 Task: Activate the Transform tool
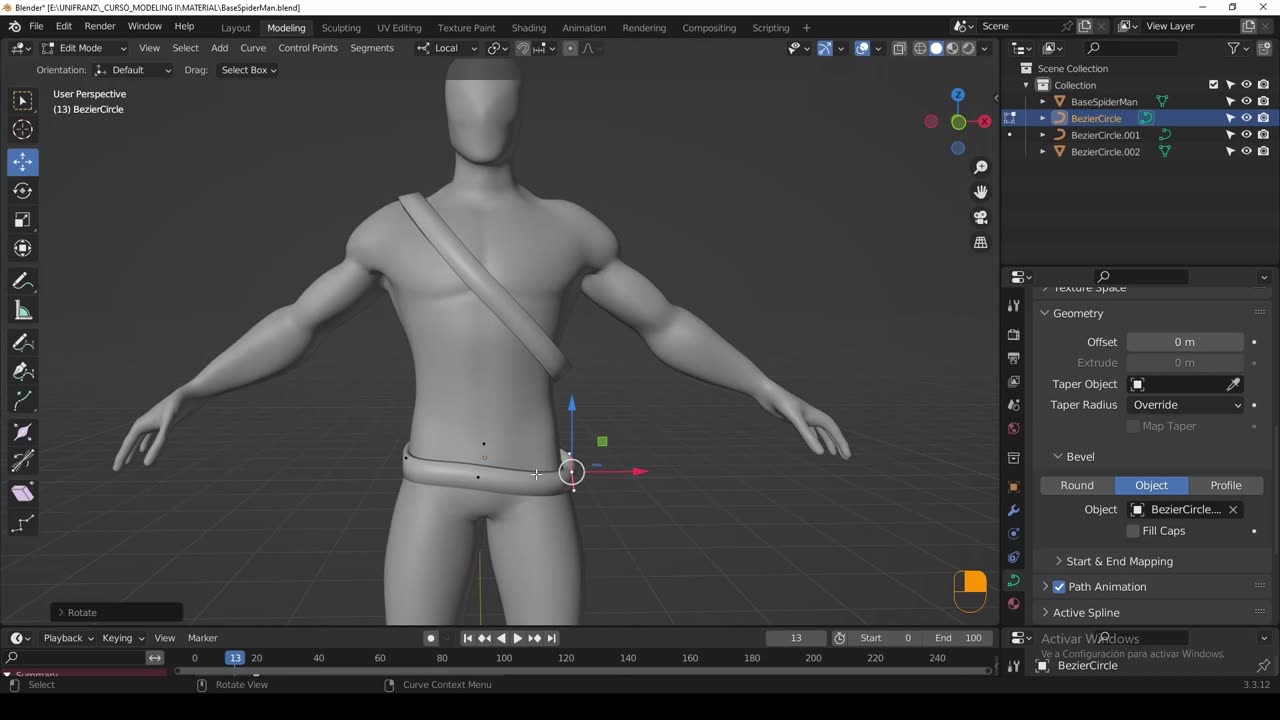click(x=22, y=248)
